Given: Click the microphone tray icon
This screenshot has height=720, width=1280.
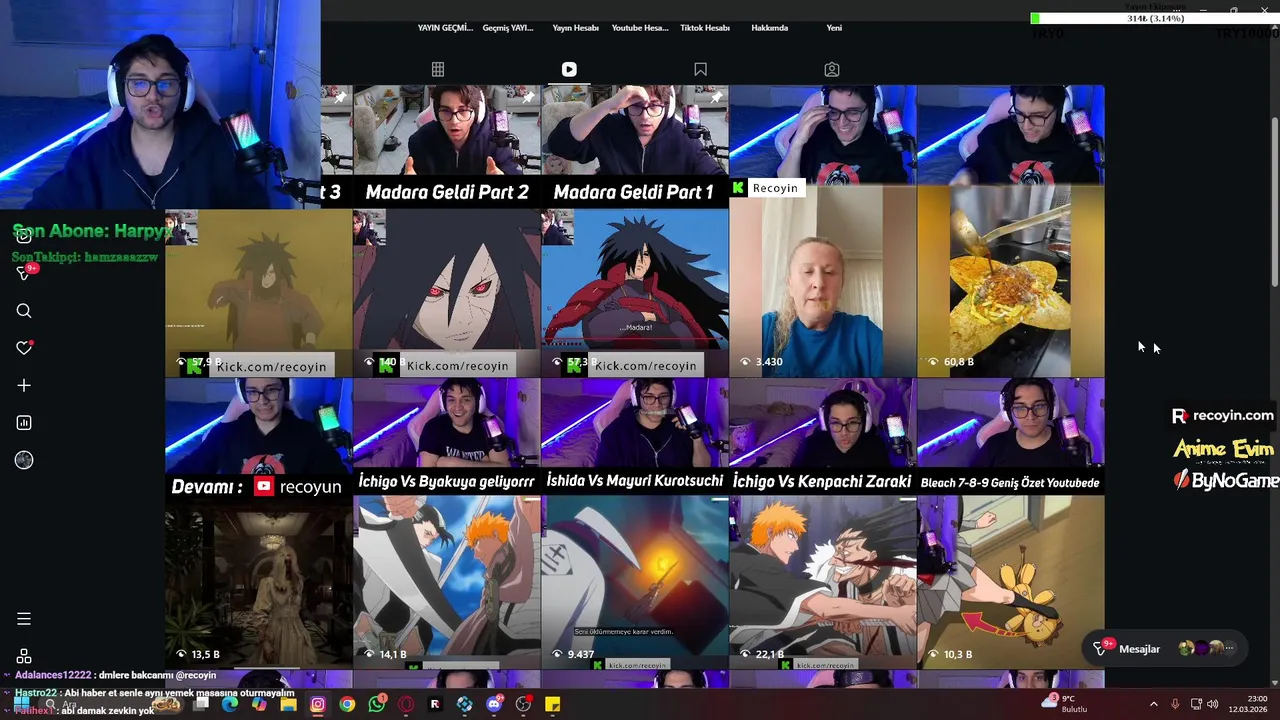Looking at the screenshot, I should coord(1175,704).
